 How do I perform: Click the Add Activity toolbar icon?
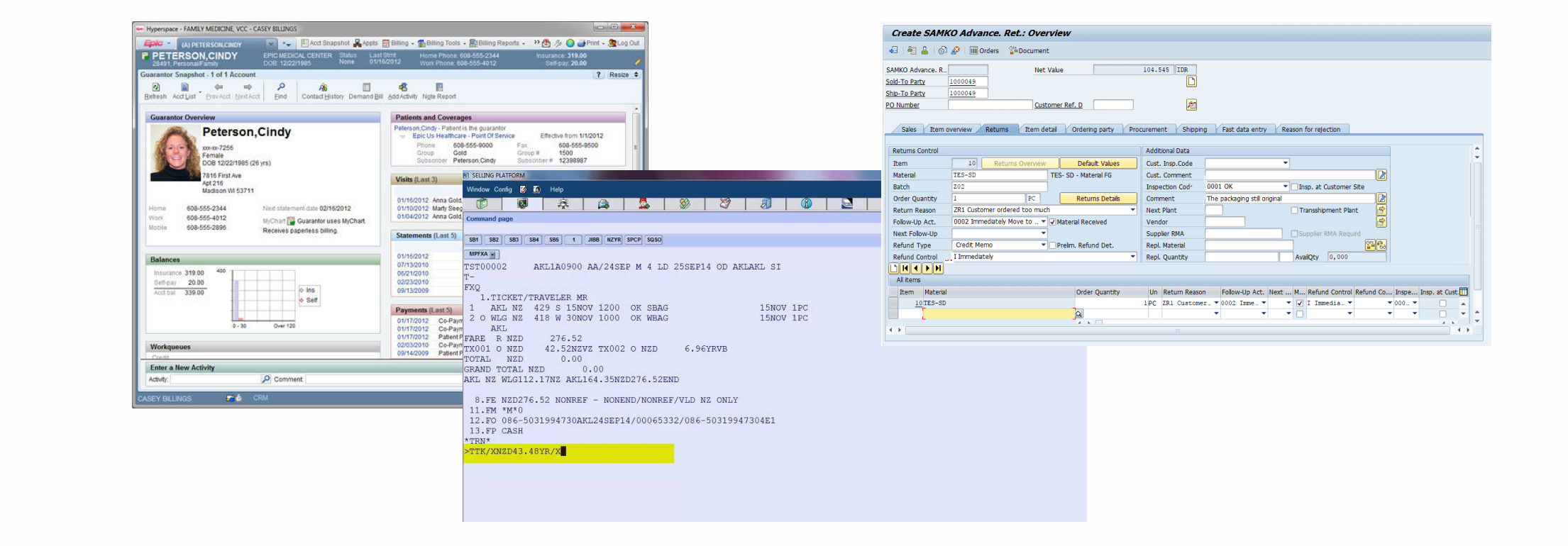pyautogui.click(x=402, y=88)
